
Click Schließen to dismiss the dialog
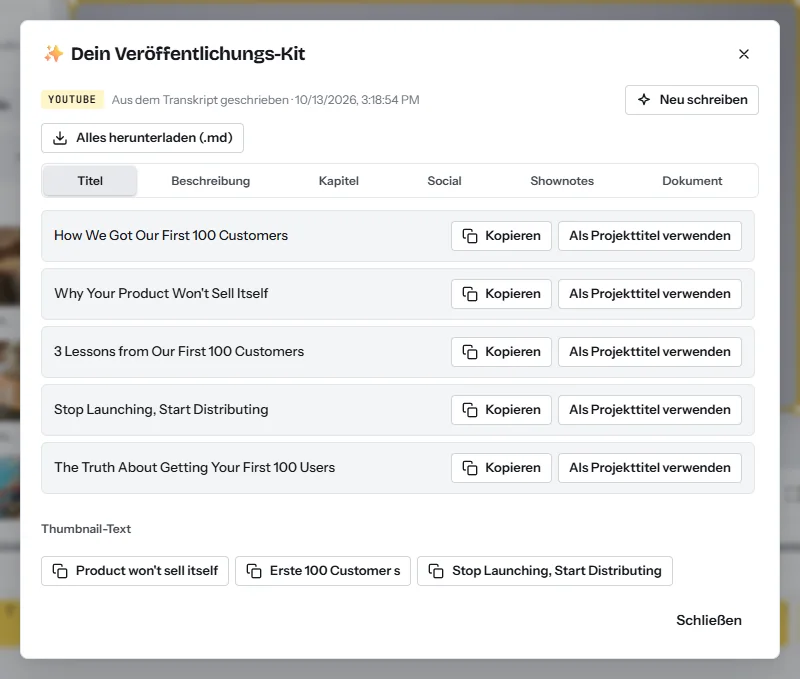coord(709,620)
